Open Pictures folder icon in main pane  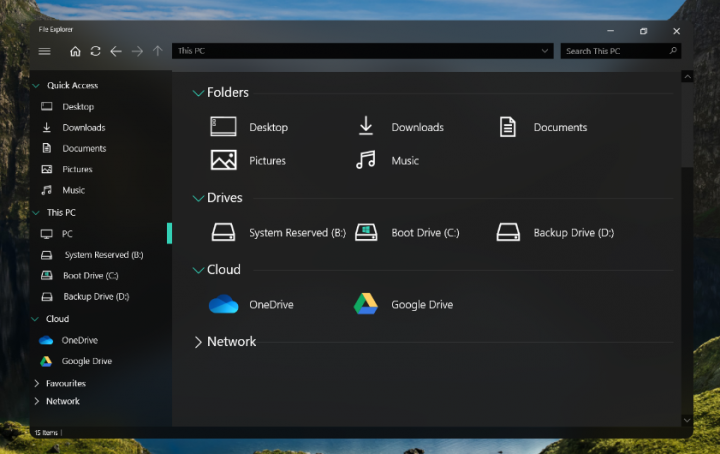224,160
